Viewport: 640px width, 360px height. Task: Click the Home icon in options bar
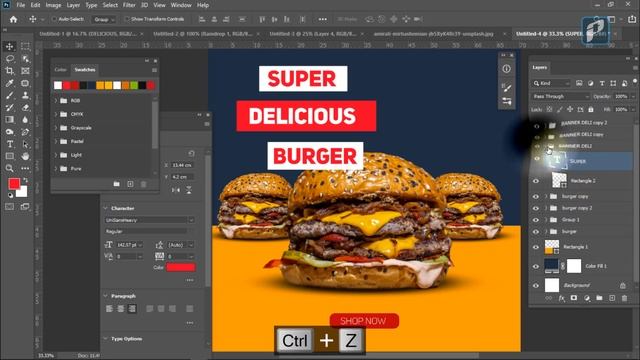(x=13, y=19)
